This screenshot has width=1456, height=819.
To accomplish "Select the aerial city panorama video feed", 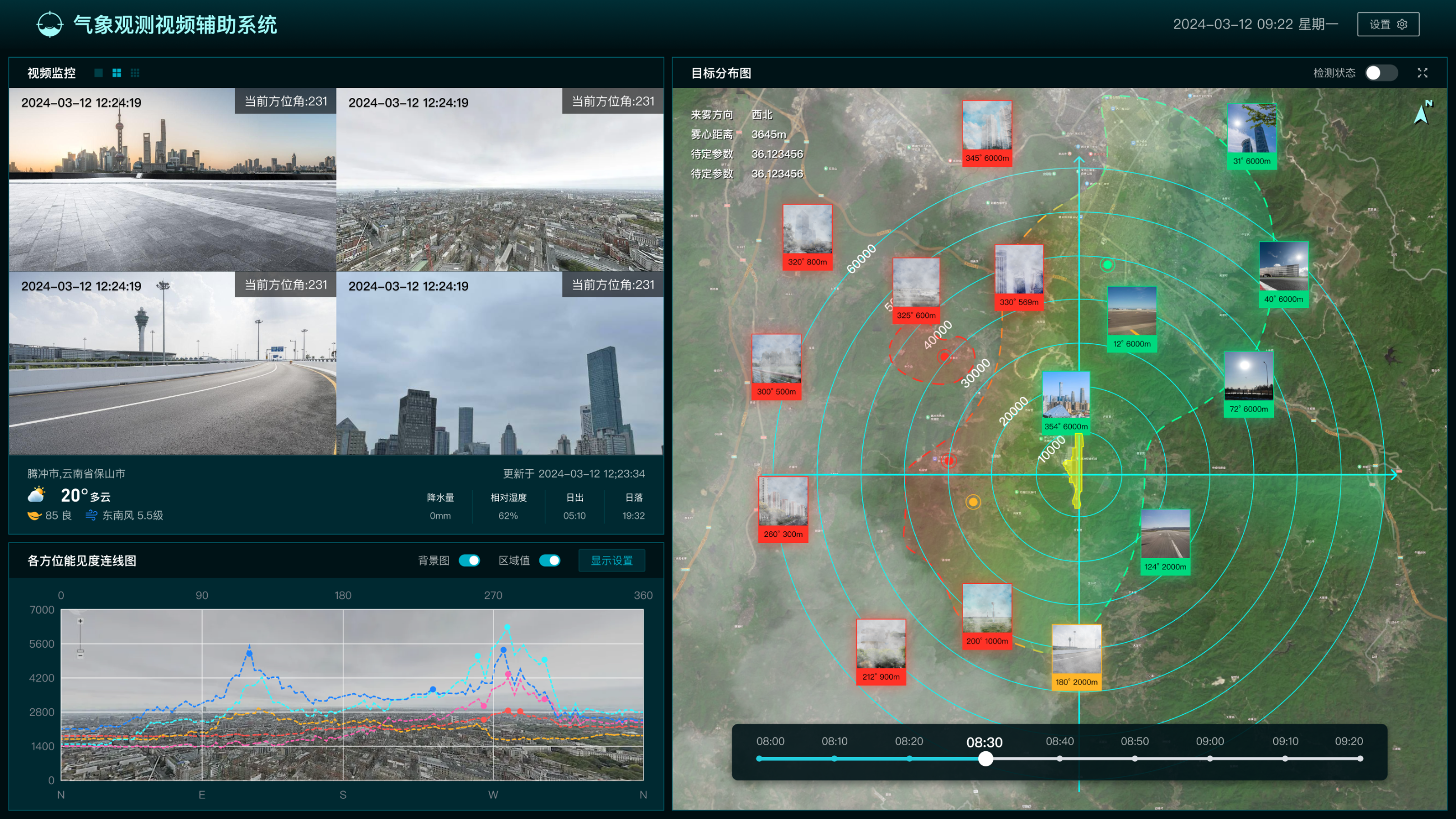I will [500, 179].
